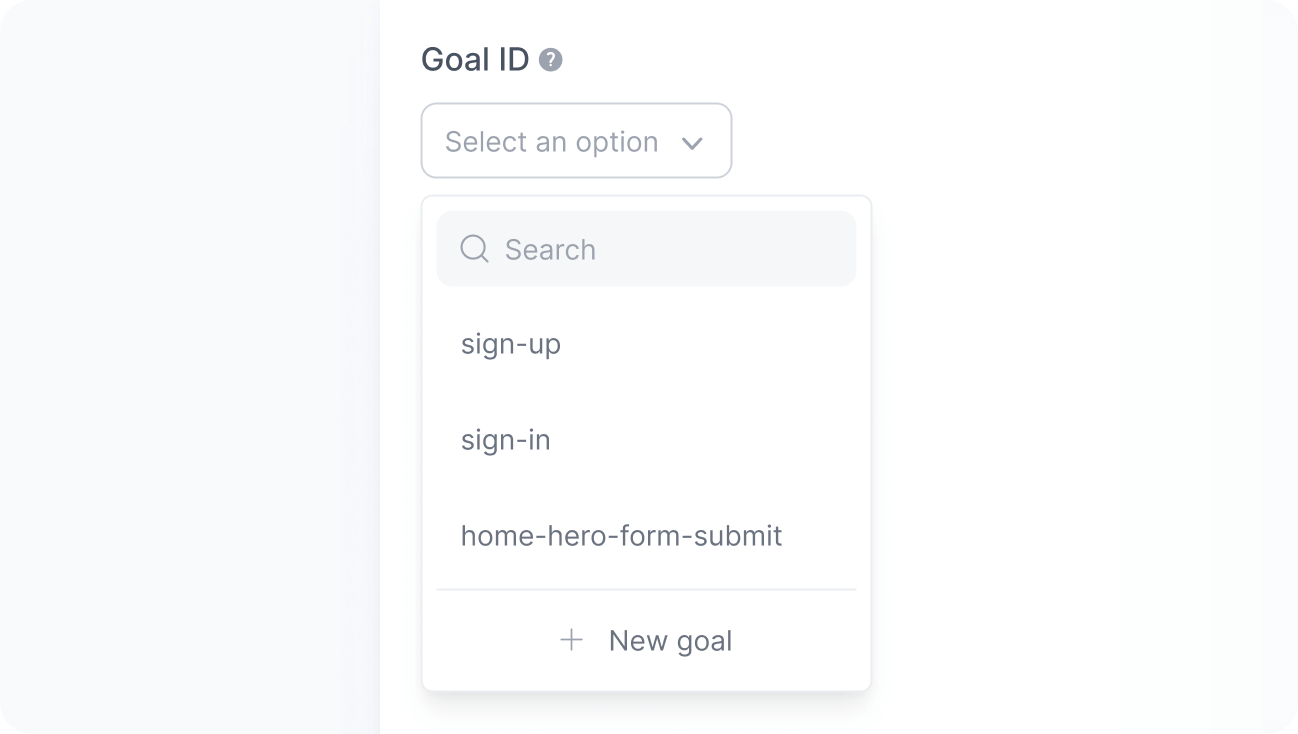Click empty space right of sign-up

point(720,344)
